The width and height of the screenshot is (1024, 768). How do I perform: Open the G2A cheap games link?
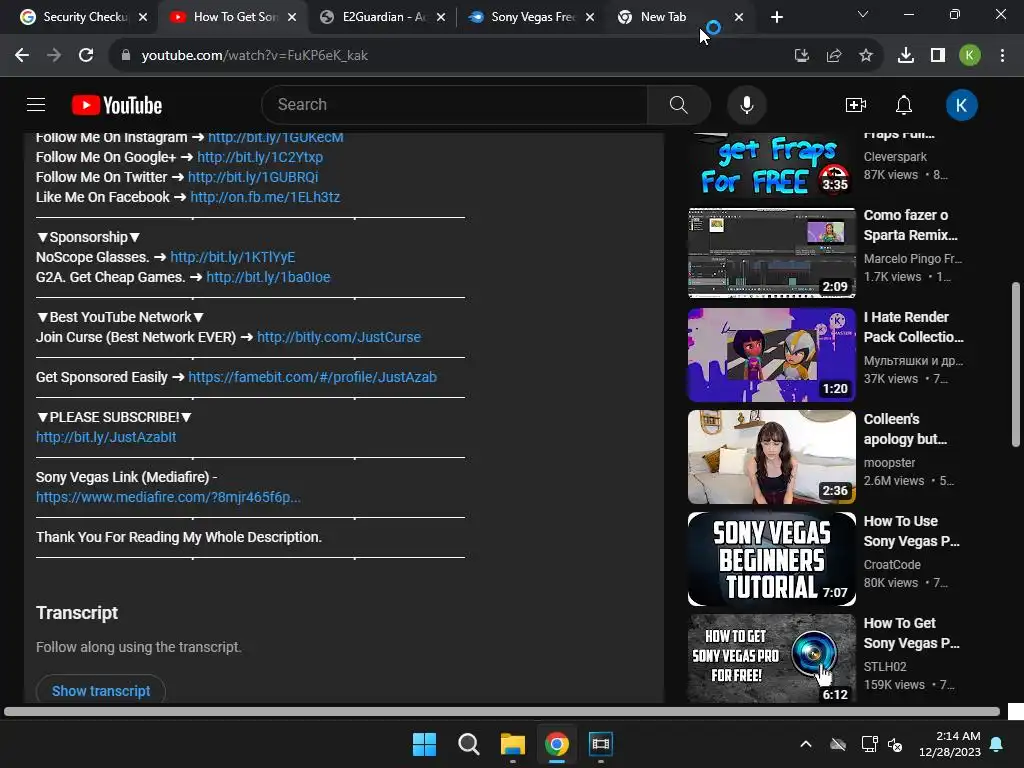(x=268, y=277)
